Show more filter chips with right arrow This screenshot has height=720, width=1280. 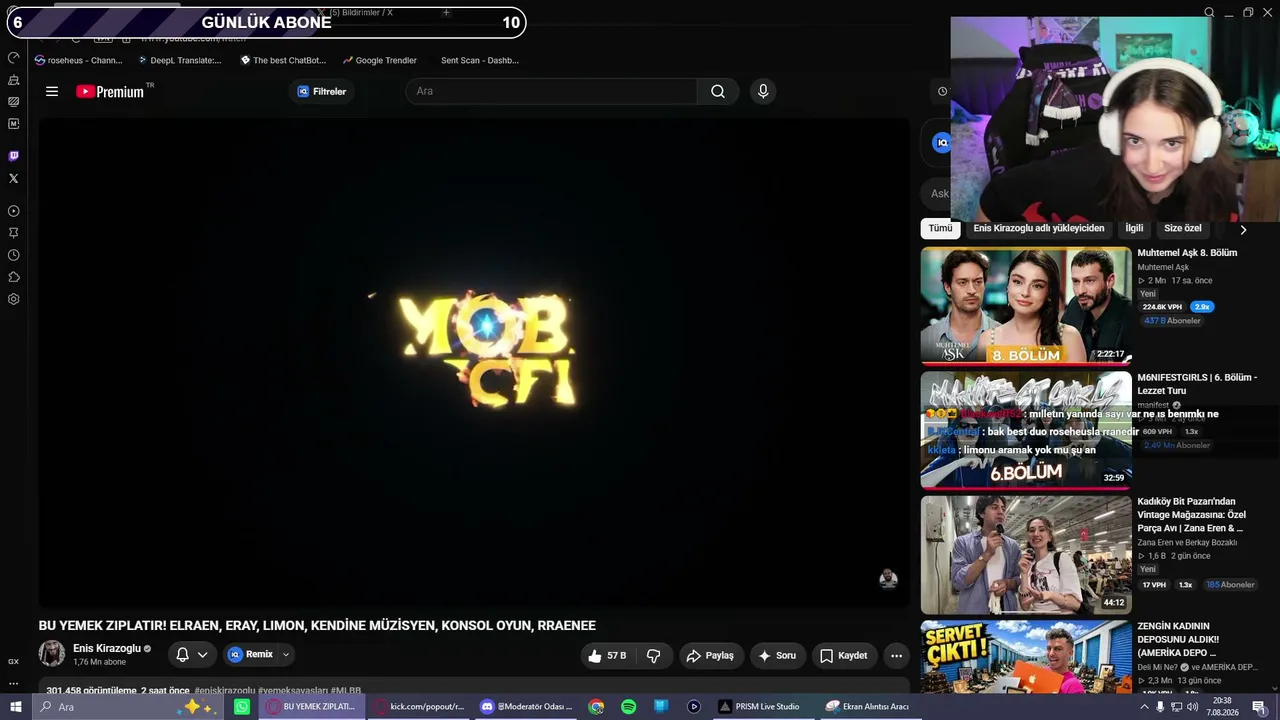[1243, 229]
